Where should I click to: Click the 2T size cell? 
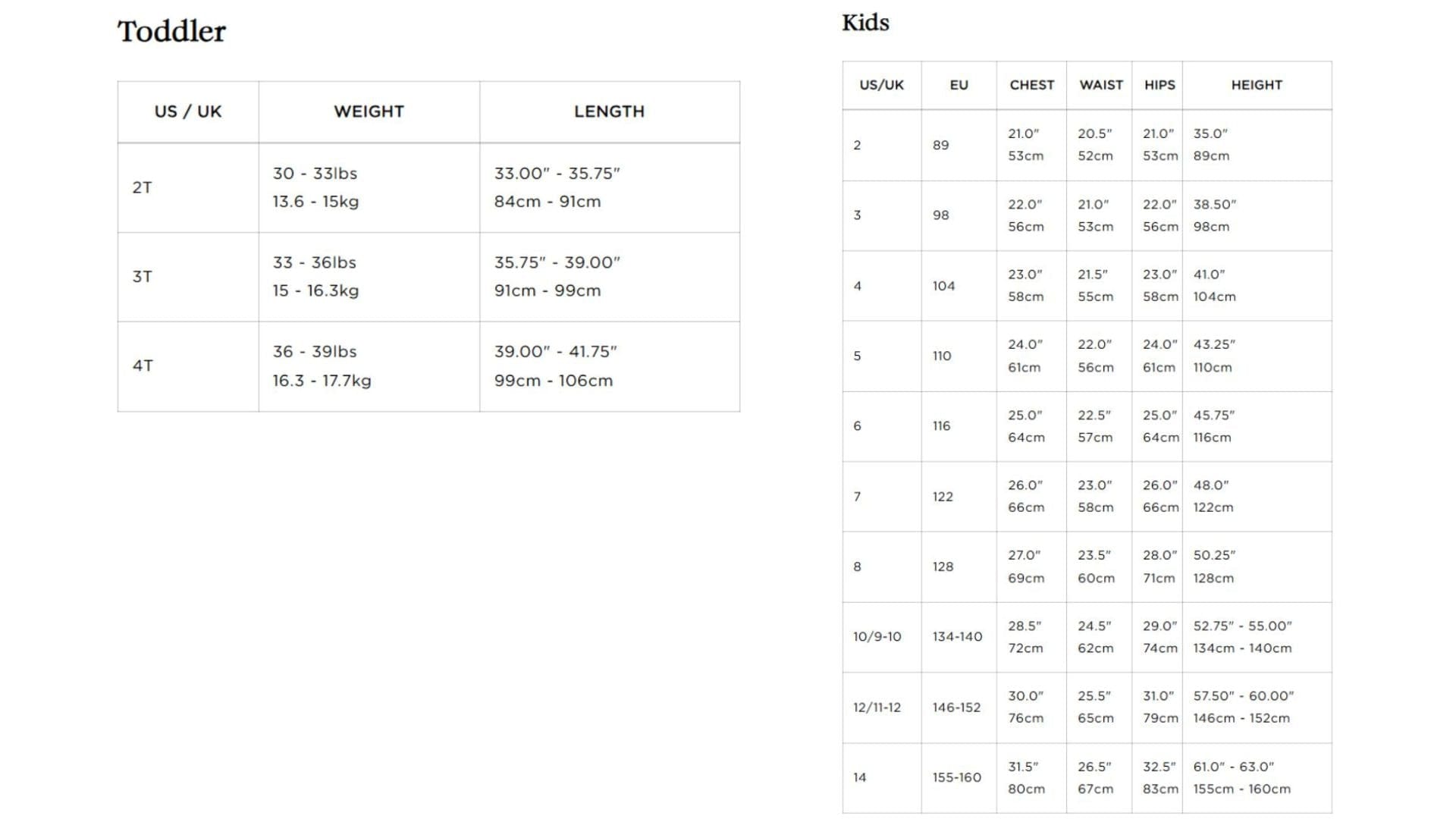coord(143,187)
